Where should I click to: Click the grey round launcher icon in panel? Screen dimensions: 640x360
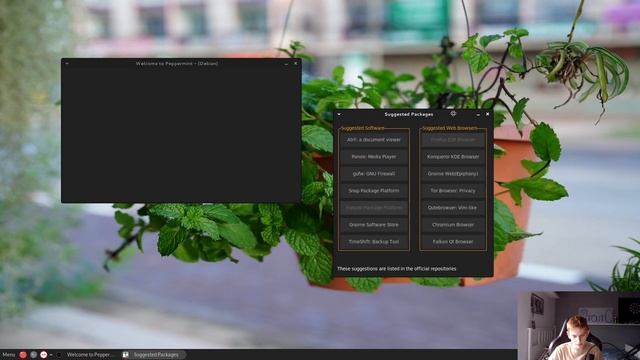pyautogui.click(x=33, y=355)
